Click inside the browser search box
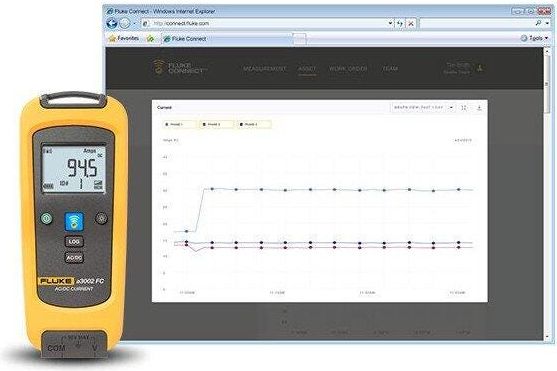557x371 pixels. pos(476,23)
